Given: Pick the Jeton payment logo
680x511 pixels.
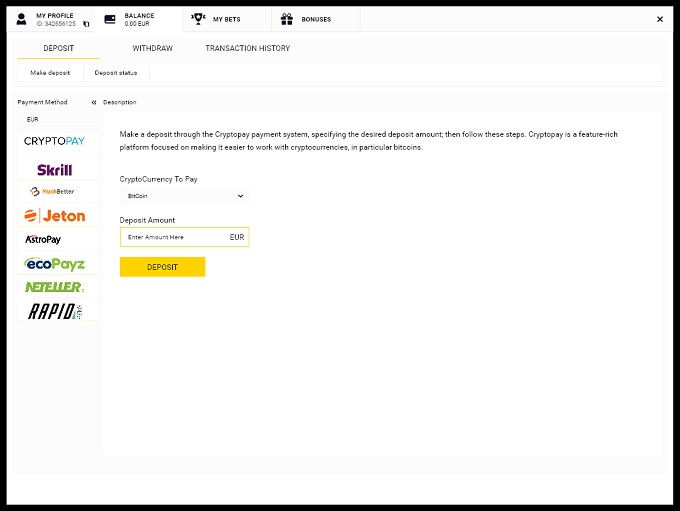Looking at the screenshot, I should point(54,215).
